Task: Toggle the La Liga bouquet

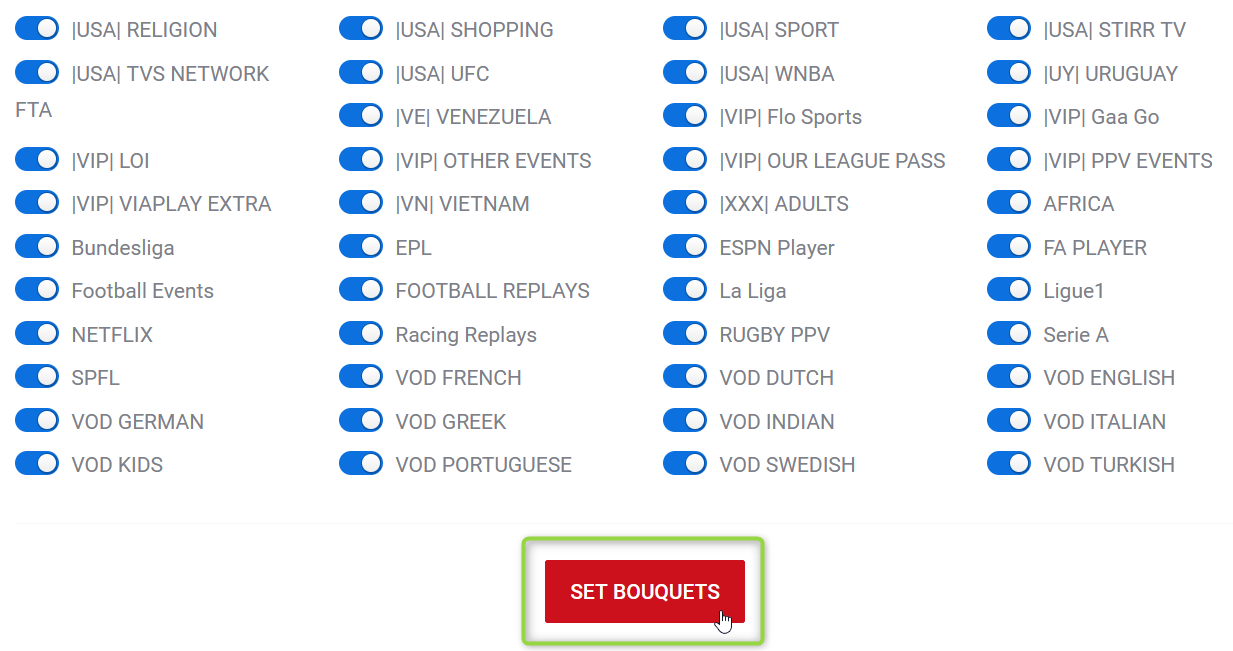Action: point(685,290)
